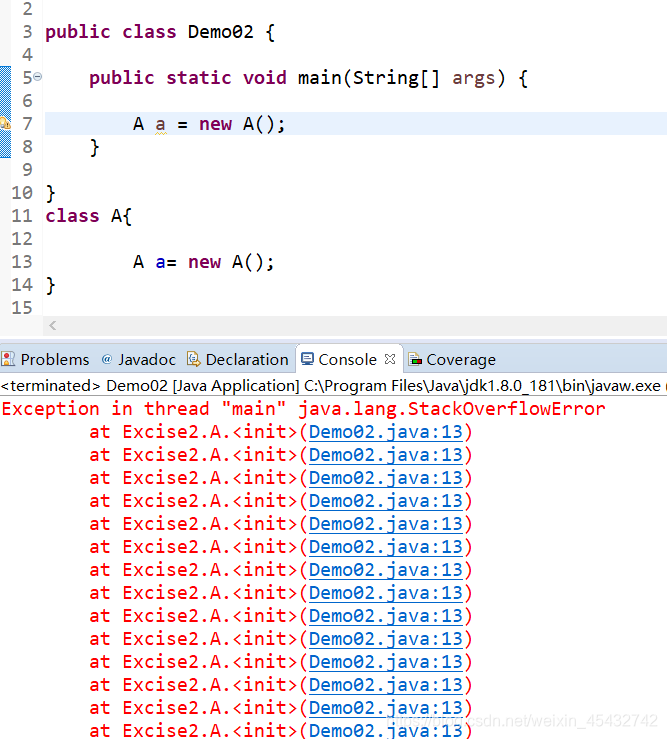Image resolution: width=667 pixels, height=739 pixels.
Task: Click the underlined variable 'a' on line 7
Action: point(160,124)
